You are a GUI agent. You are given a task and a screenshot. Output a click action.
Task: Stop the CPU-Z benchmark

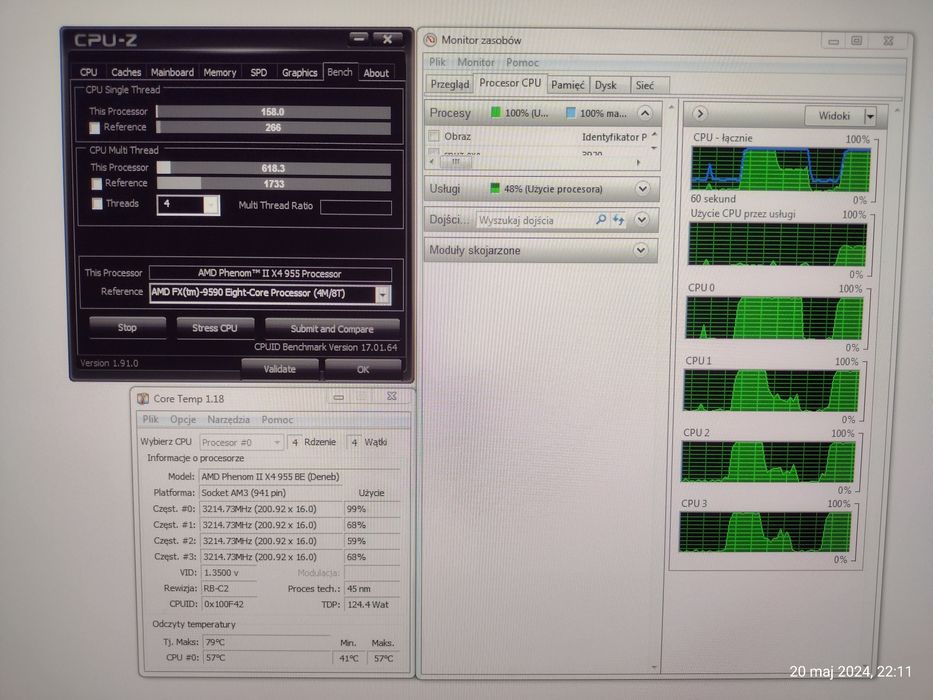click(x=127, y=327)
